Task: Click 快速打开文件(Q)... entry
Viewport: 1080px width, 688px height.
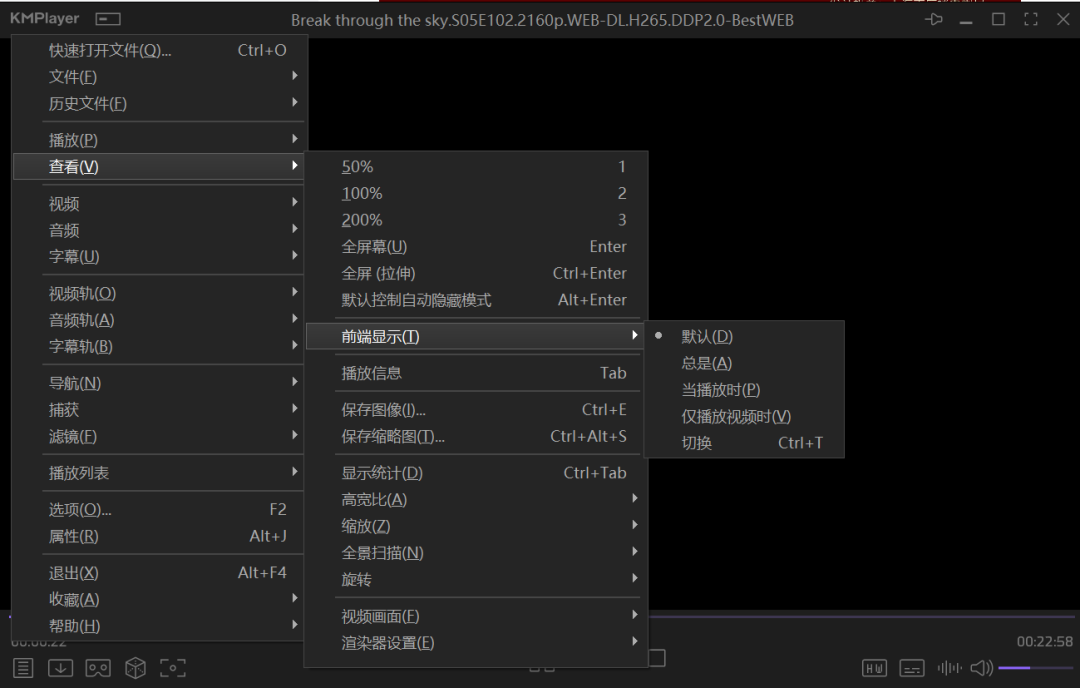Action: point(158,50)
